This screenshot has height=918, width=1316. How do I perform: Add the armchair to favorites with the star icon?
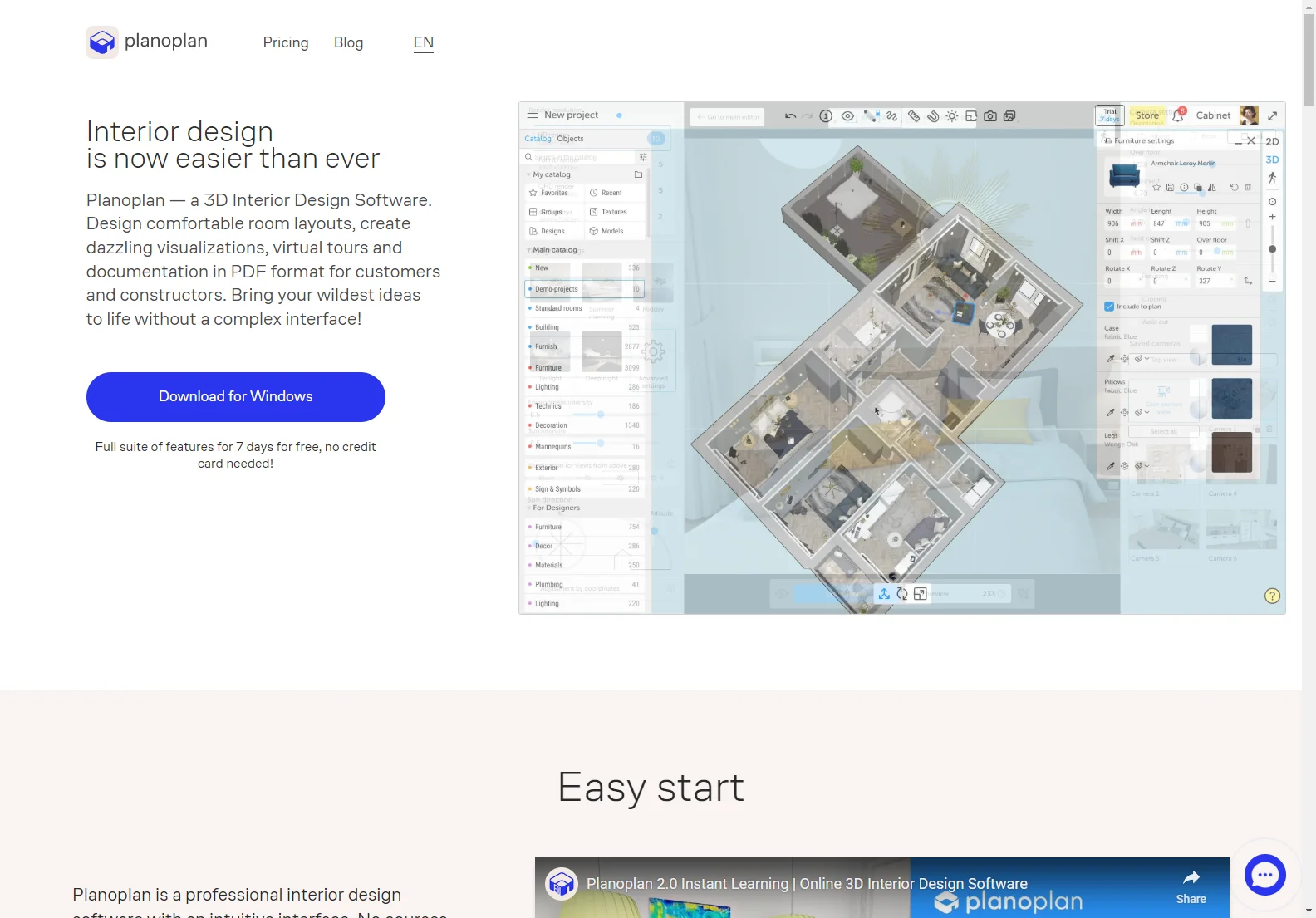(x=1156, y=188)
